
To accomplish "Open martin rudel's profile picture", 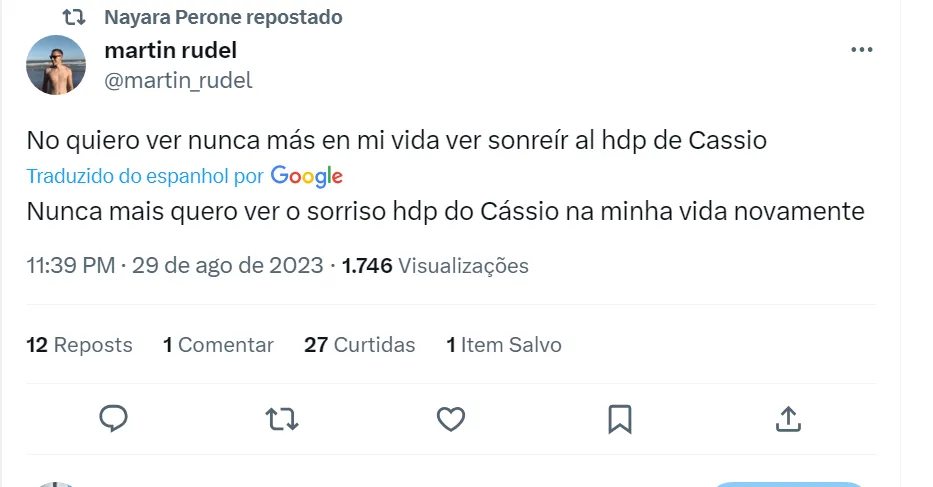I will point(56,65).
